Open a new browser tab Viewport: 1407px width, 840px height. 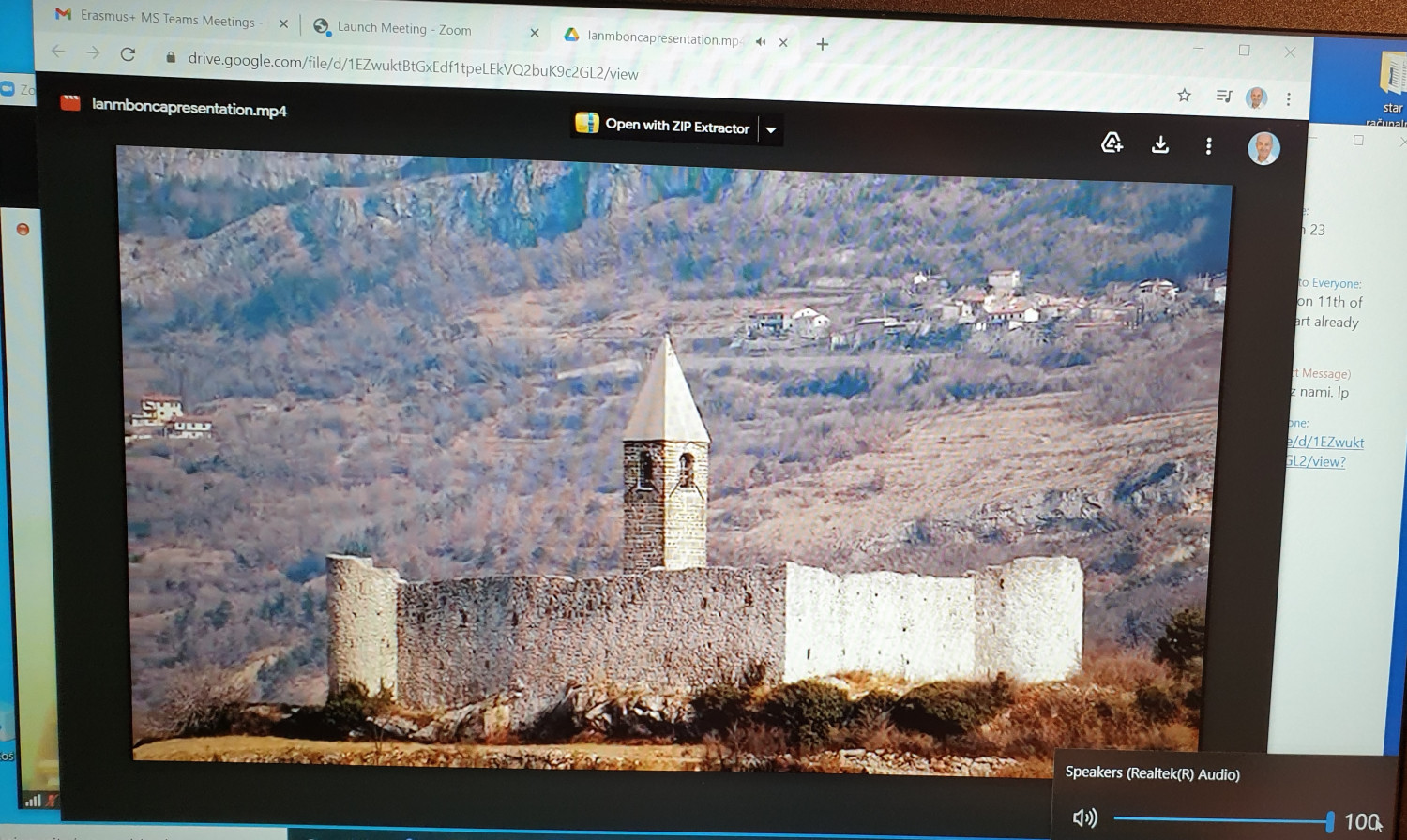[823, 44]
